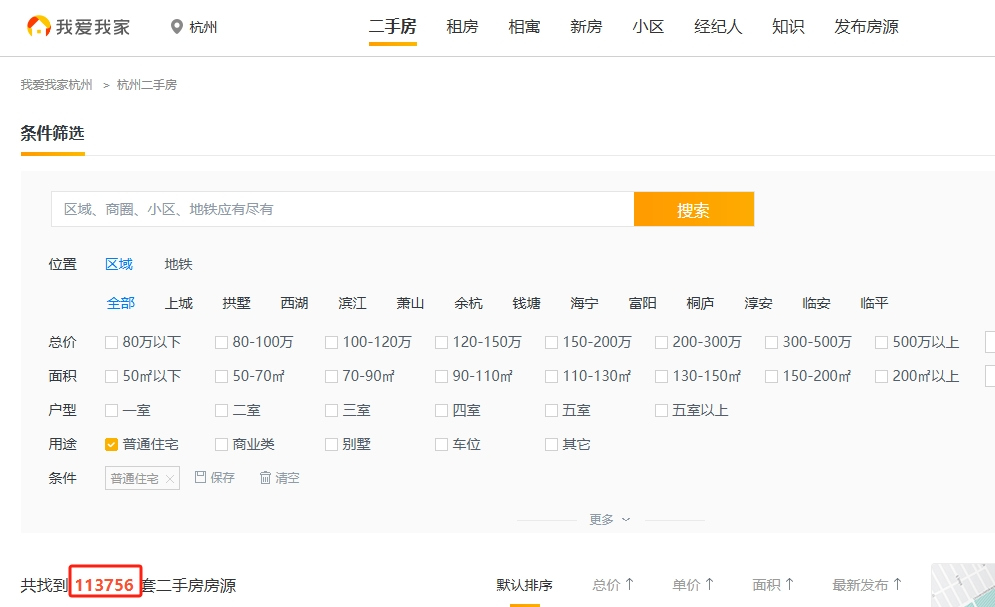Check the 80-100万 price box
995x607 pixels.
pos(221,343)
